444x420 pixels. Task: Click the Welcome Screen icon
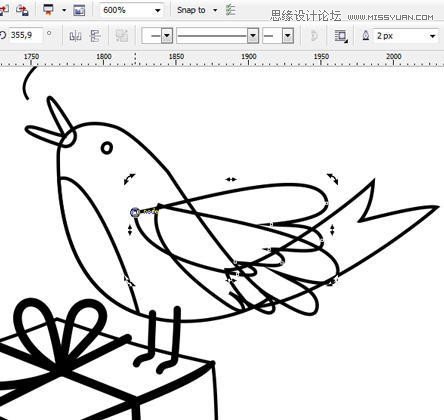pos(79,10)
